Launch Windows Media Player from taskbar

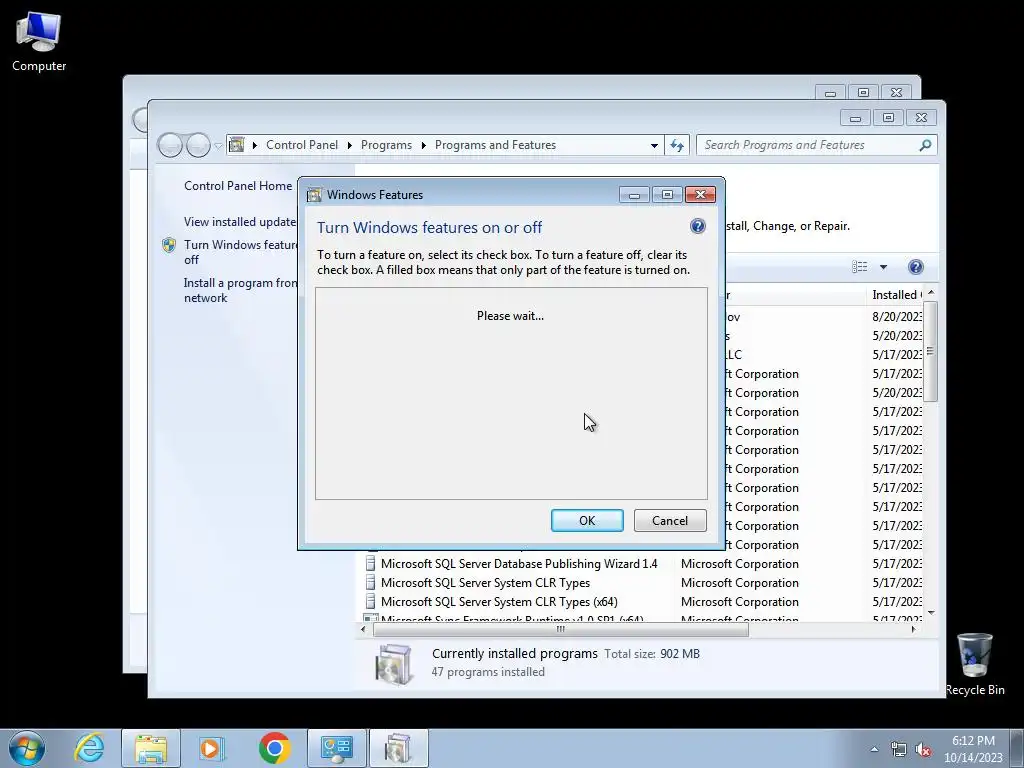(x=211, y=748)
